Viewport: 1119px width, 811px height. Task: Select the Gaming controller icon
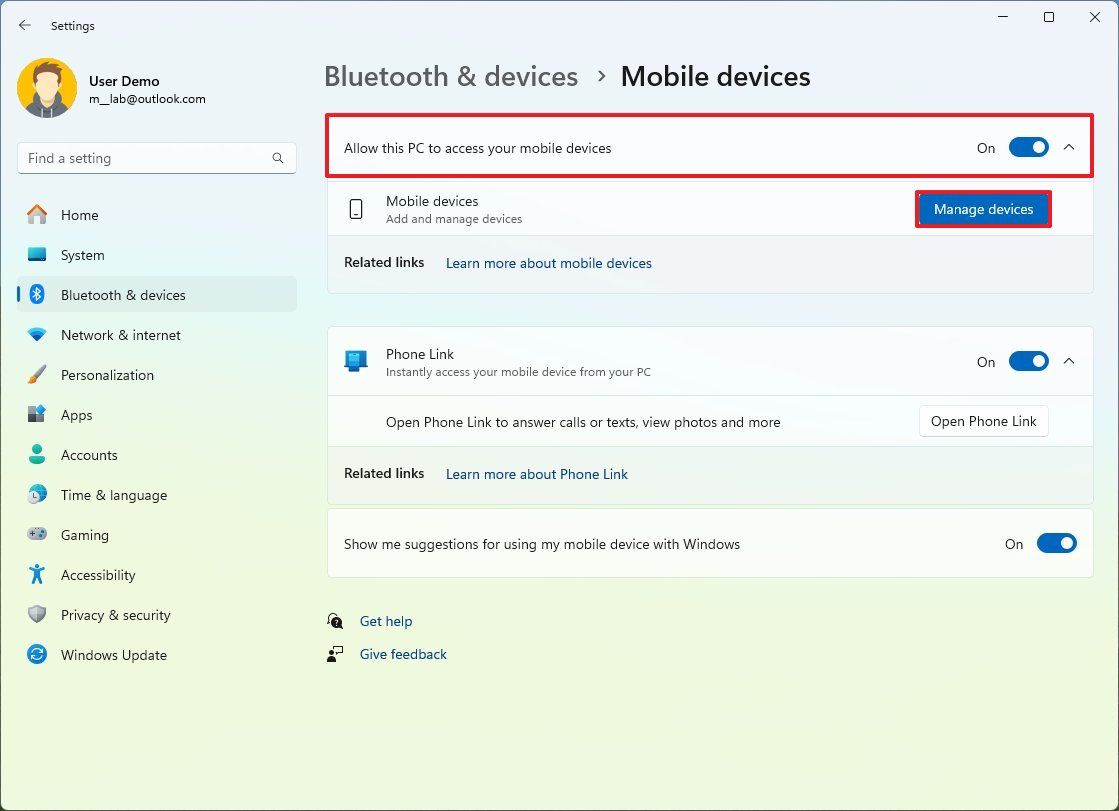coord(37,535)
